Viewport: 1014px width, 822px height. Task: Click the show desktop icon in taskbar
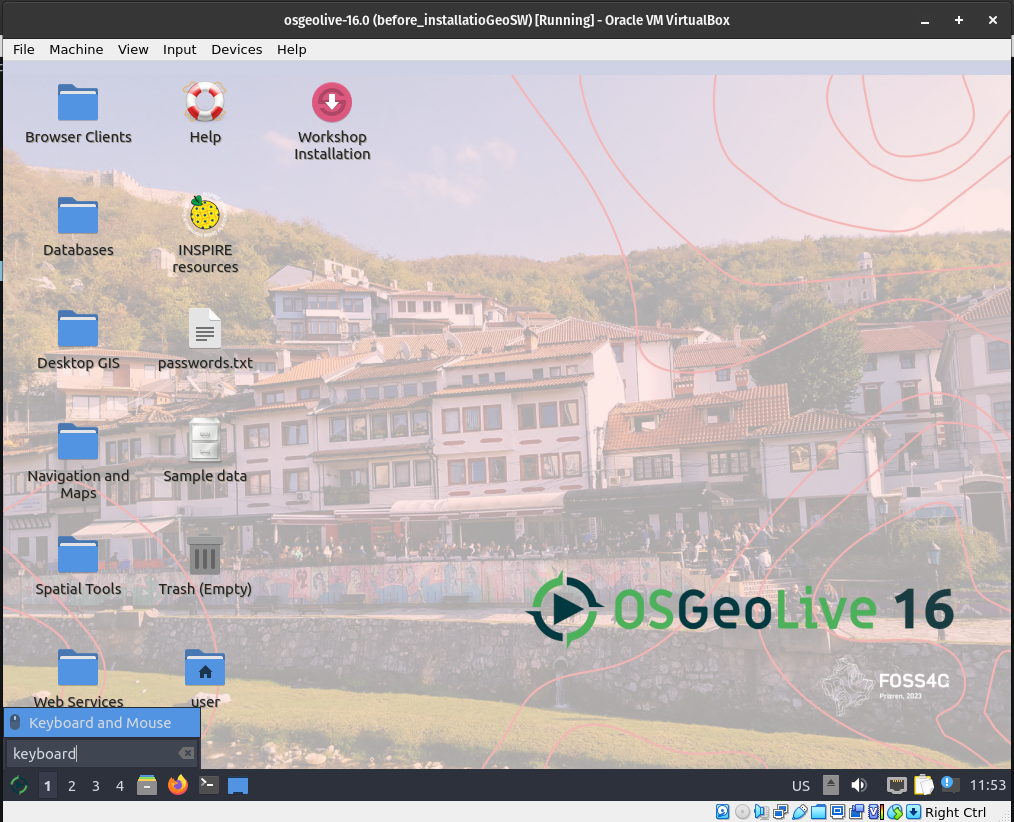(238, 786)
